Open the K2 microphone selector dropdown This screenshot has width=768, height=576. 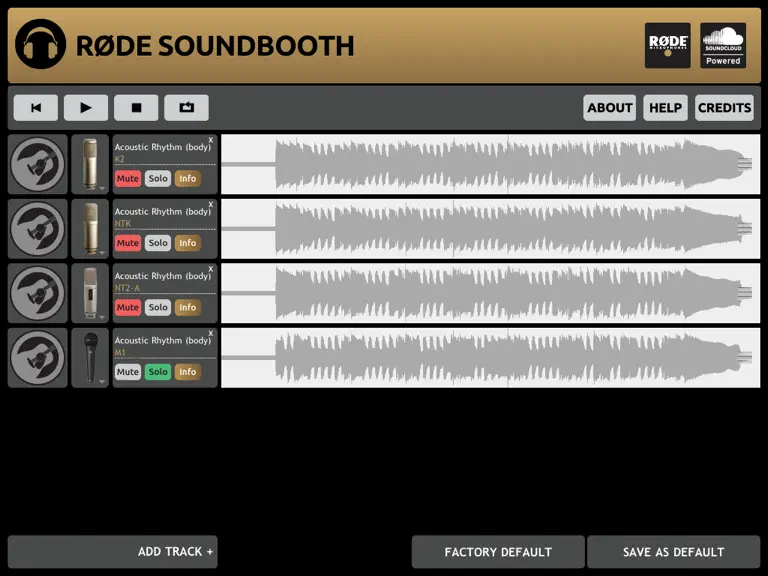[x=90, y=164]
